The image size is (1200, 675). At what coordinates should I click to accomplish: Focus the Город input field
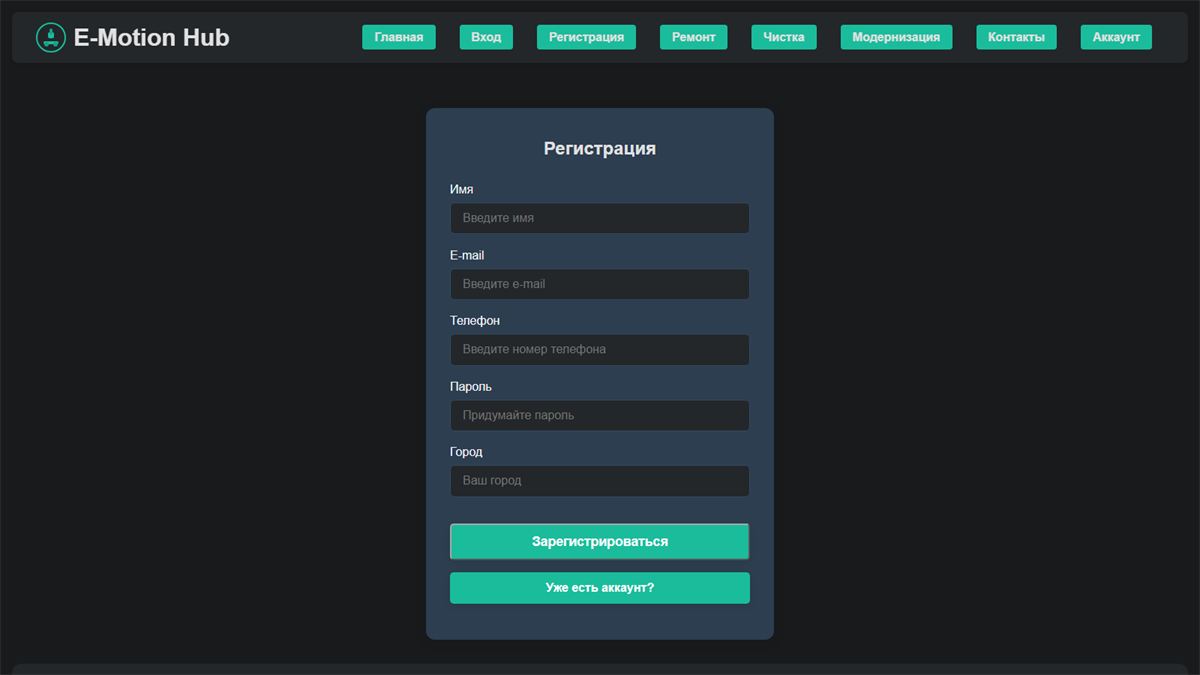tap(600, 481)
